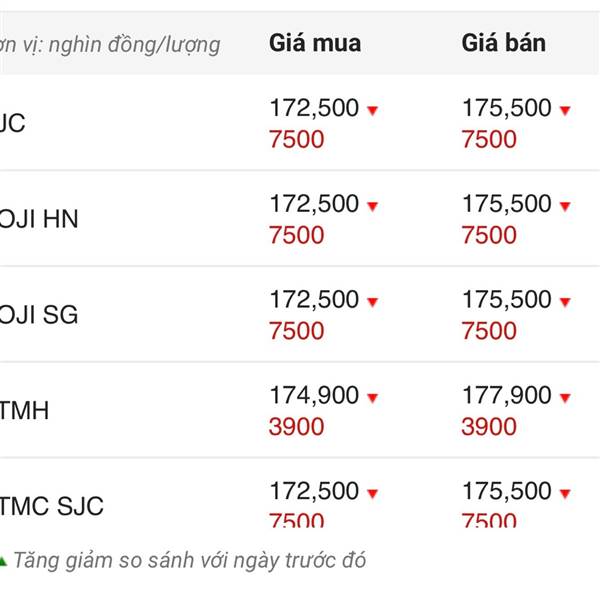Image resolution: width=600 pixels, height=600 pixels.
Task: Click the SJC row 175,500 sell price
Action: coord(506,108)
